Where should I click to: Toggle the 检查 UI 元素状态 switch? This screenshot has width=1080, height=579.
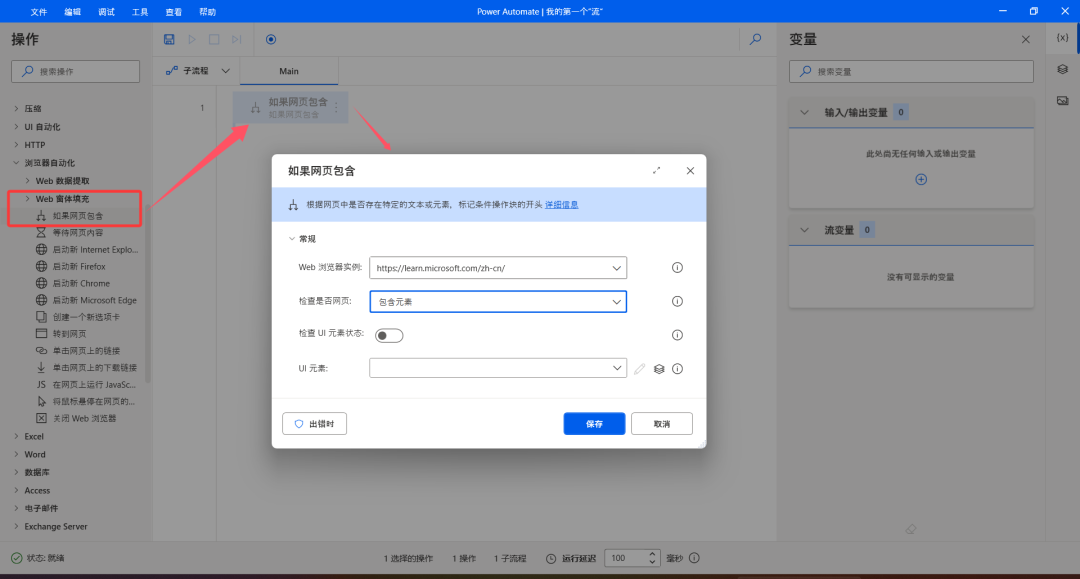pos(388,335)
